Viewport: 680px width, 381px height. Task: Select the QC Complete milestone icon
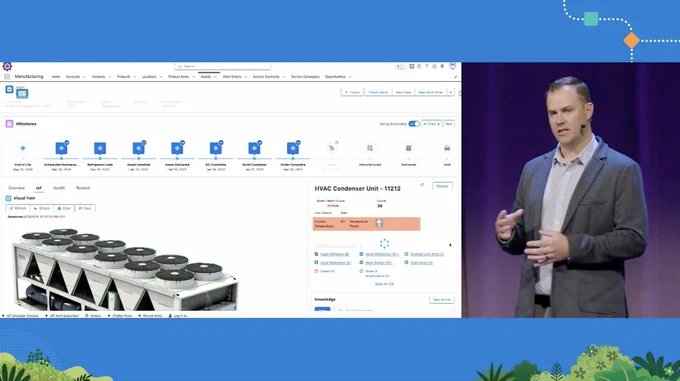point(216,148)
